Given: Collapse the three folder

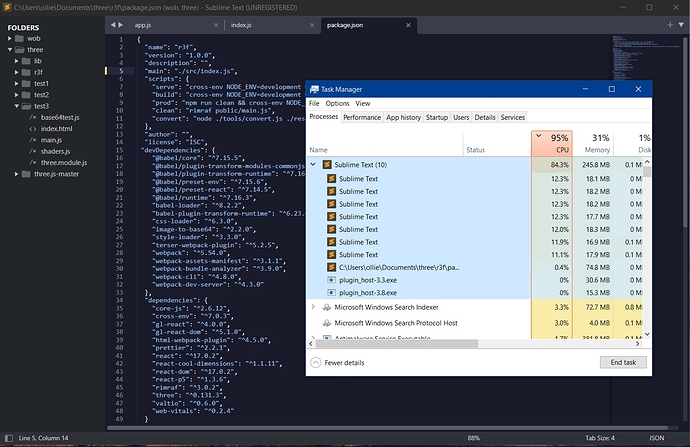Looking at the screenshot, I should point(10,50).
